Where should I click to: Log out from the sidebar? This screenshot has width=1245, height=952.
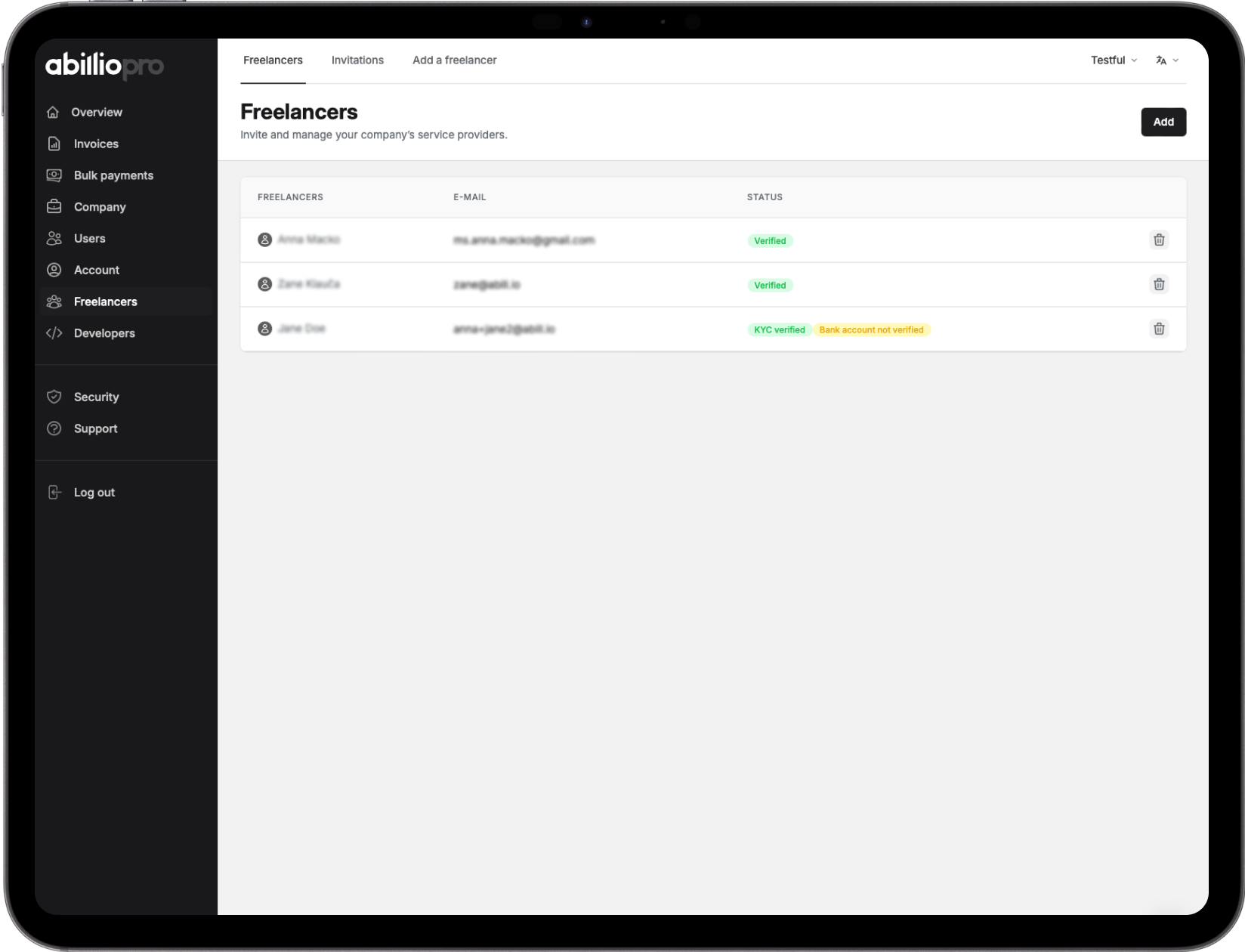(94, 493)
